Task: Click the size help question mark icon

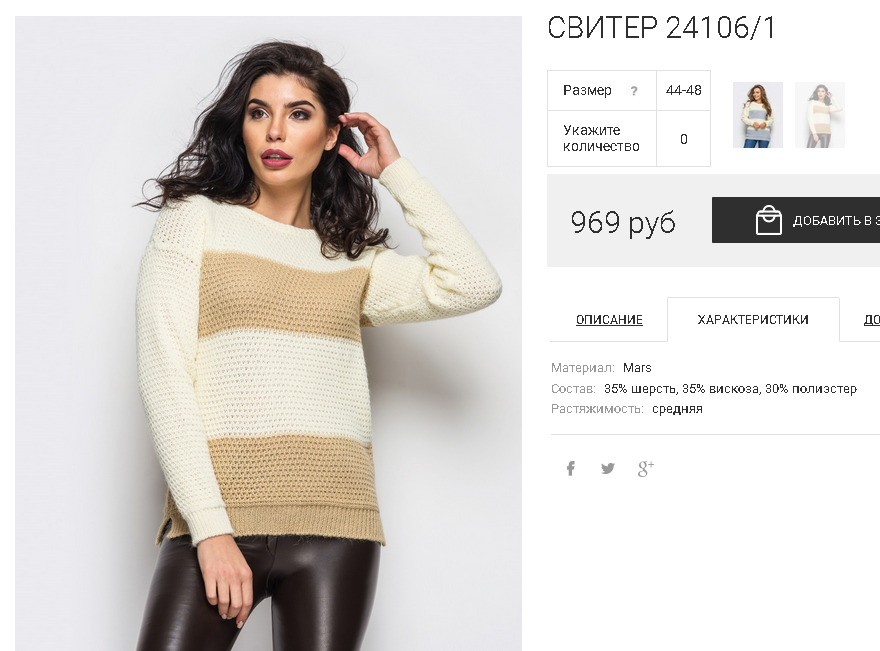Action: point(634,90)
